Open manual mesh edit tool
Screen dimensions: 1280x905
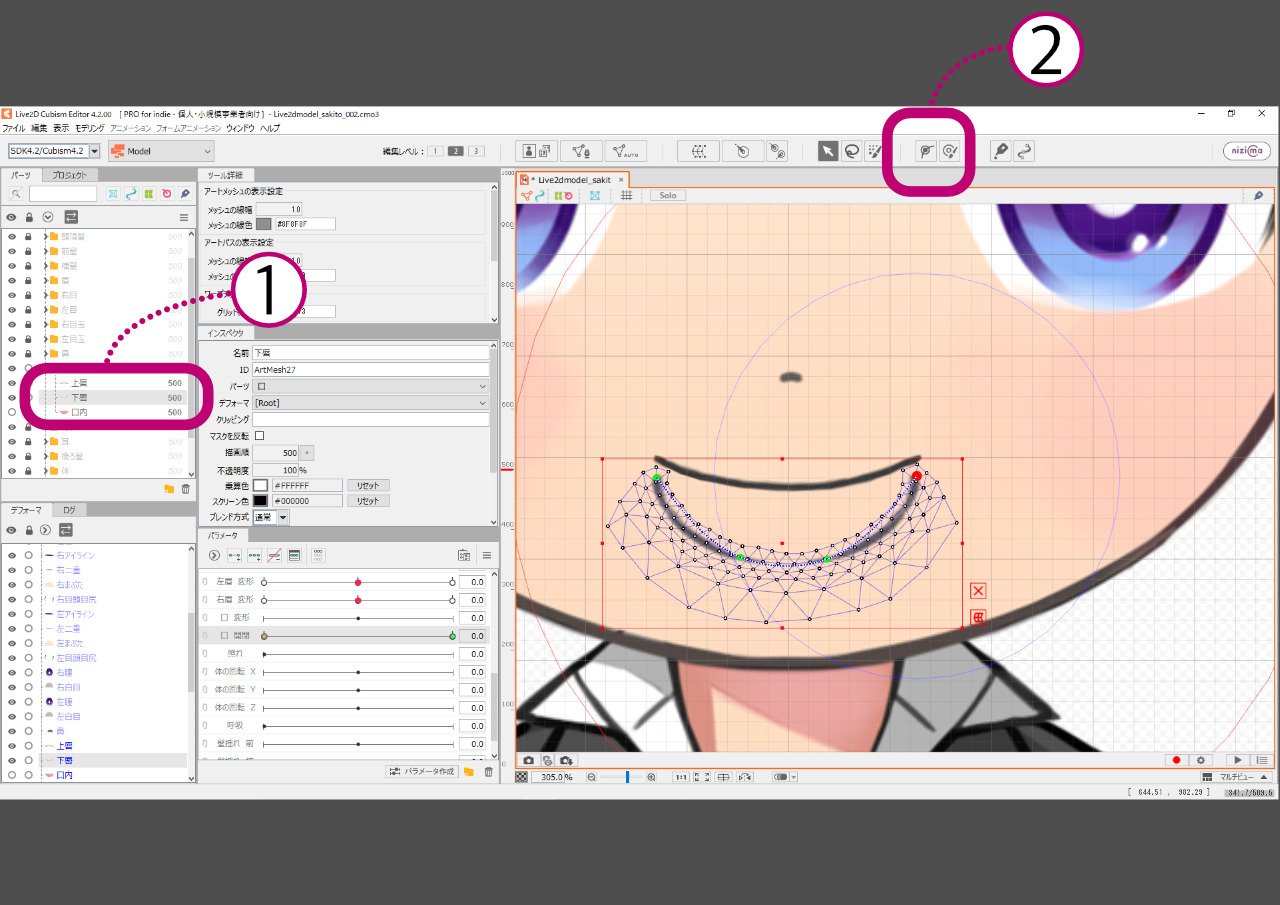581,151
